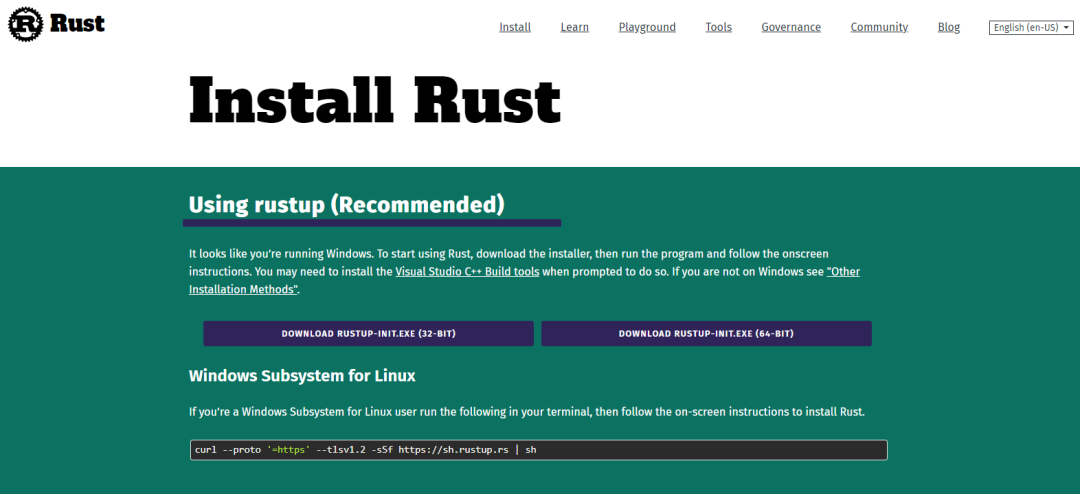Screen dimensions: 1080x494
Task: Open the Install navigation link
Action: pos(515,28)
